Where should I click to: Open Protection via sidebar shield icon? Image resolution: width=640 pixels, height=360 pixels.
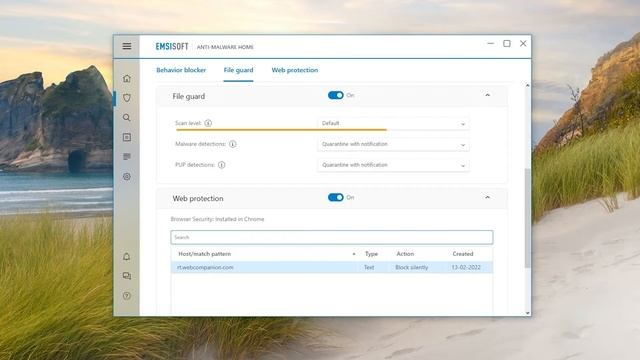127,98
